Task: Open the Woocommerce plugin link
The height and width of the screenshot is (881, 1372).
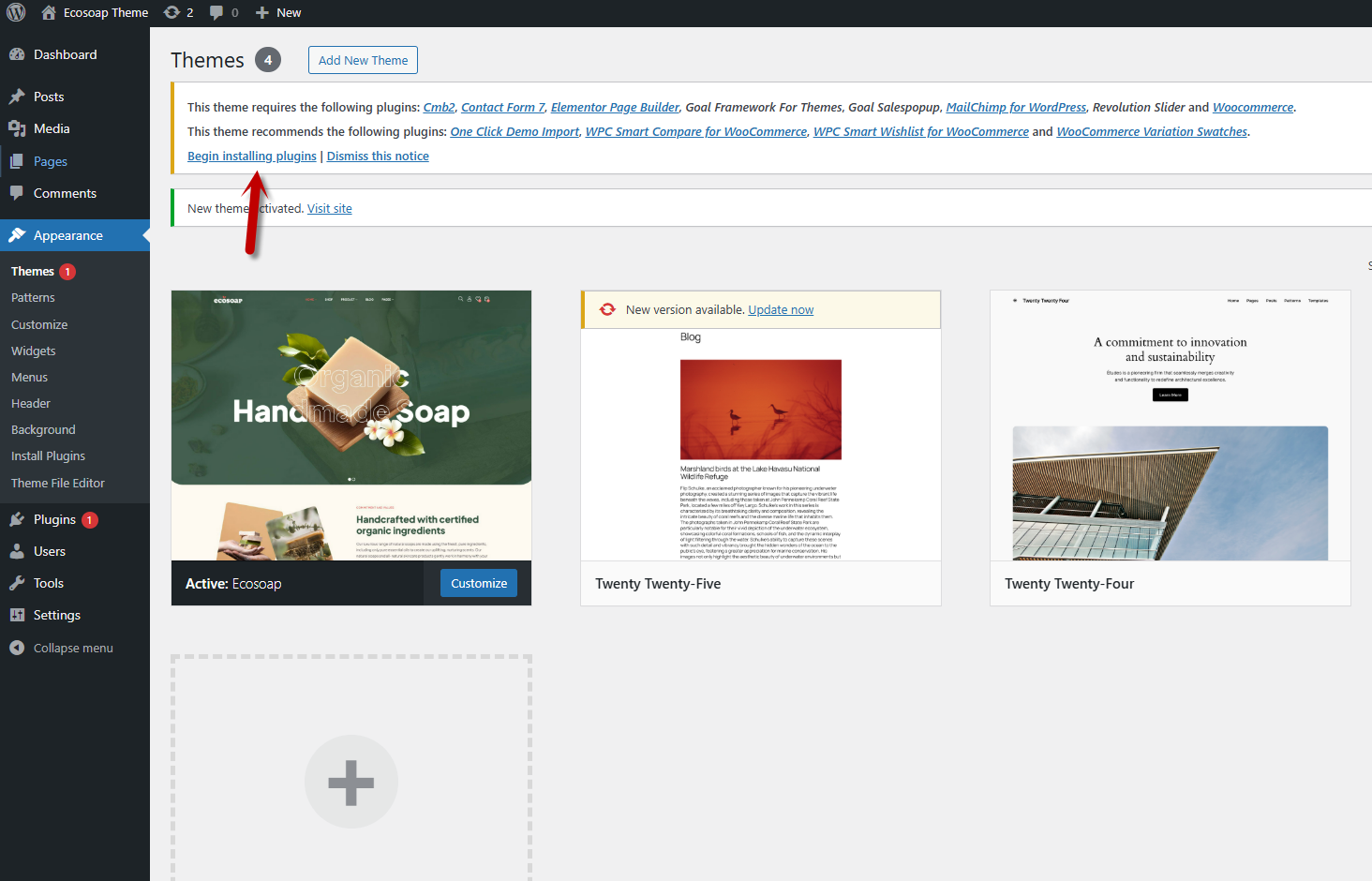Action: click(x=1253, y=107)
